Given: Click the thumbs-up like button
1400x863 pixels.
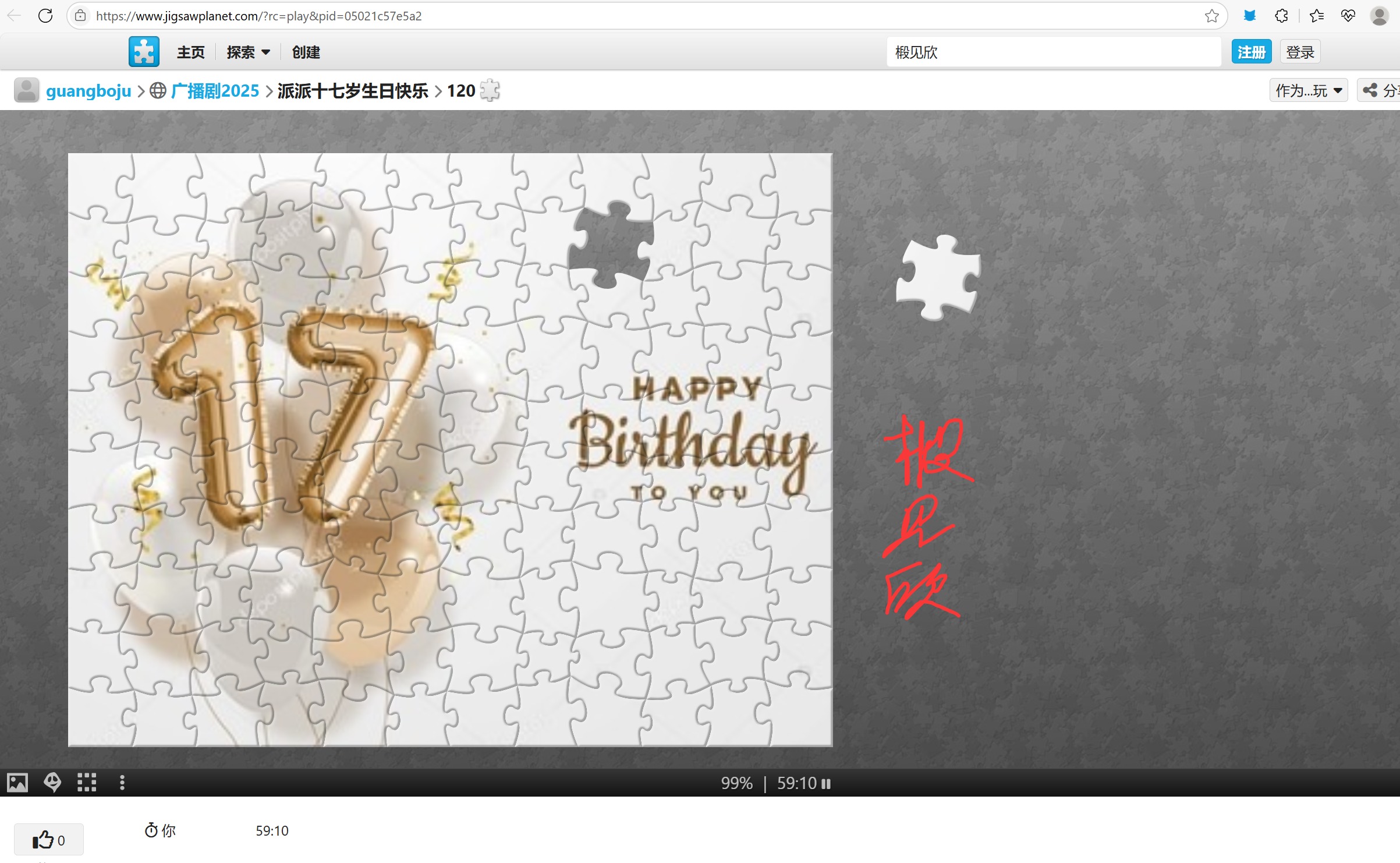Looking at the screenshot, I should tap(49, 840).
